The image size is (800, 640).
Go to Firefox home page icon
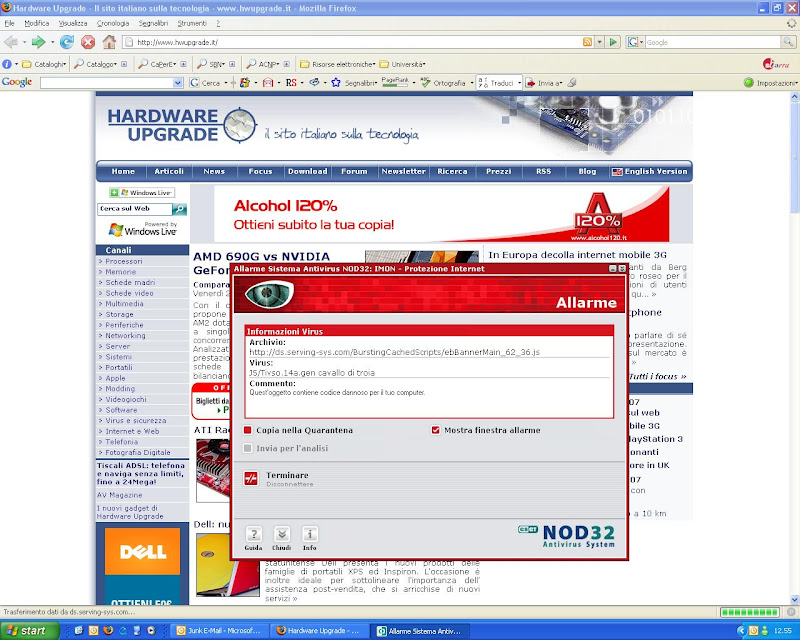[110, 42]
